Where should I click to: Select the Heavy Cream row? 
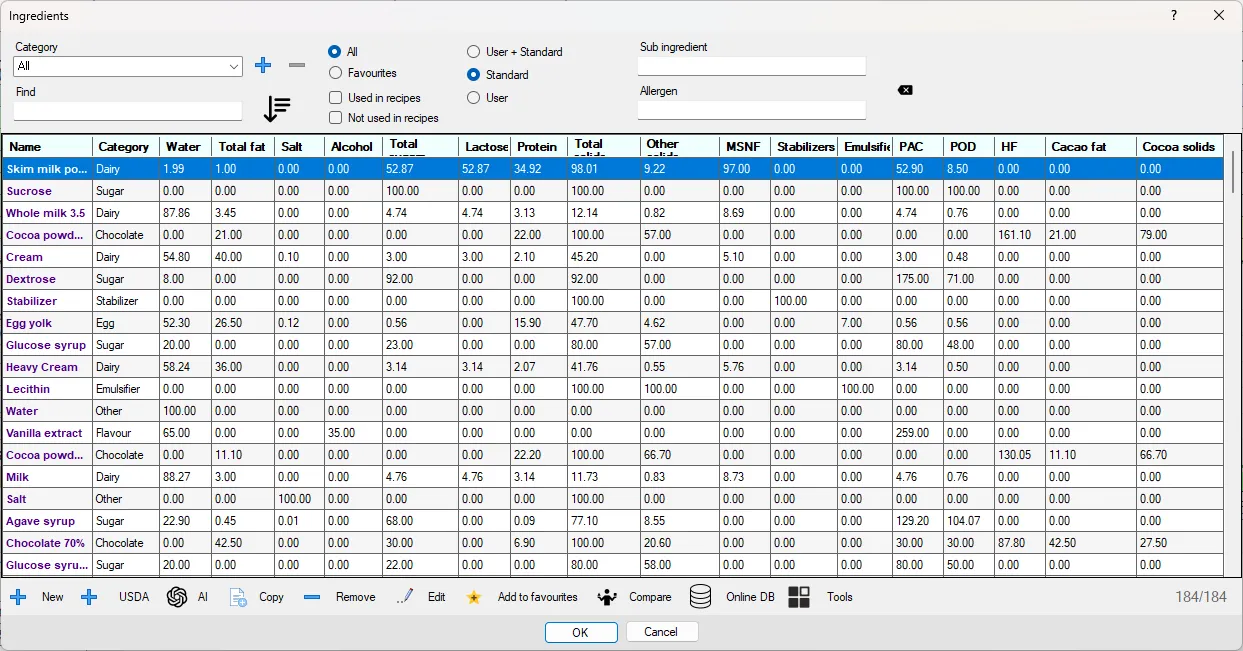[x=613, y=367]
